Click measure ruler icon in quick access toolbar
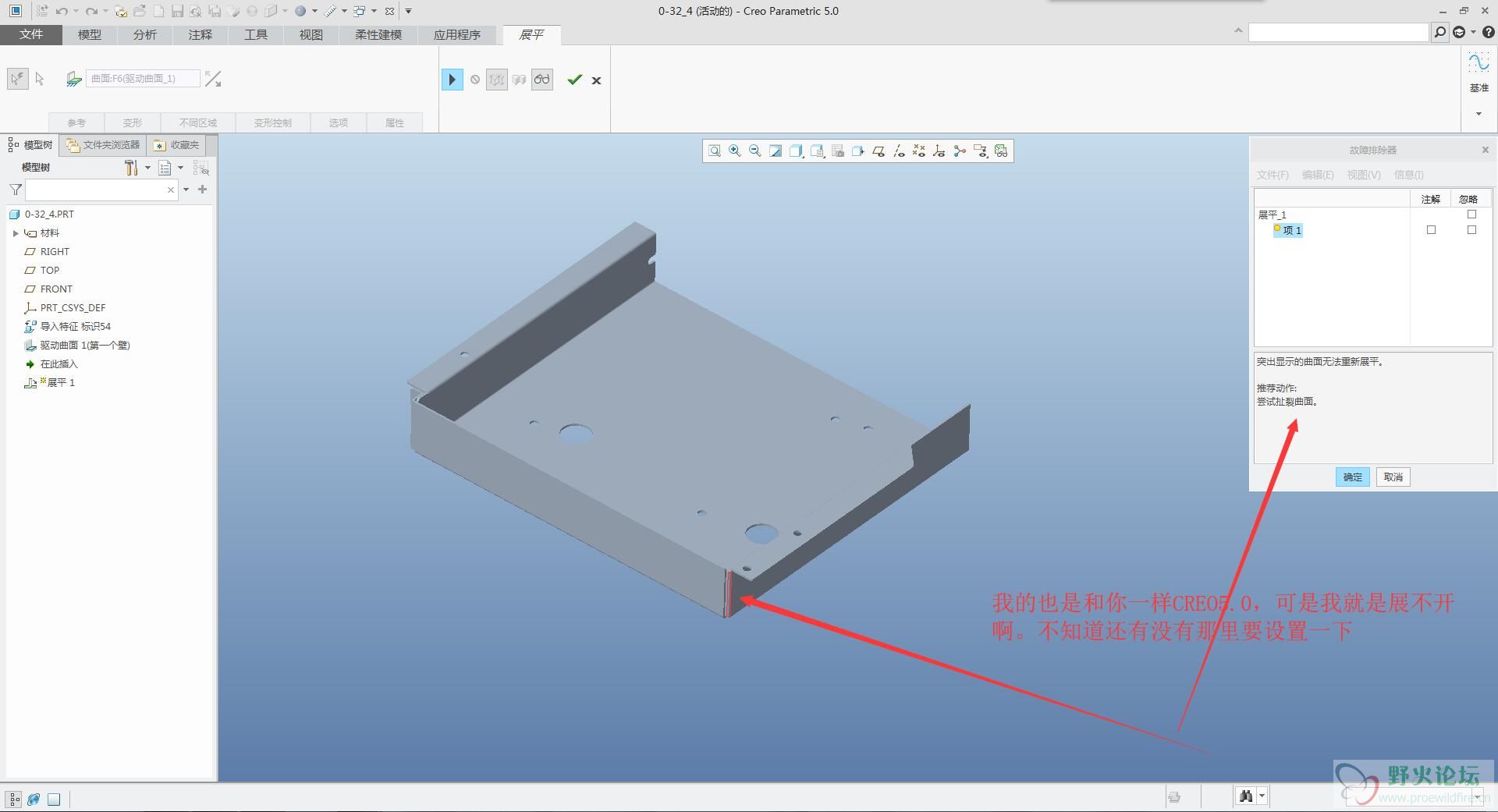Viewport: 1498px width, 812px height. click(331, 11)
